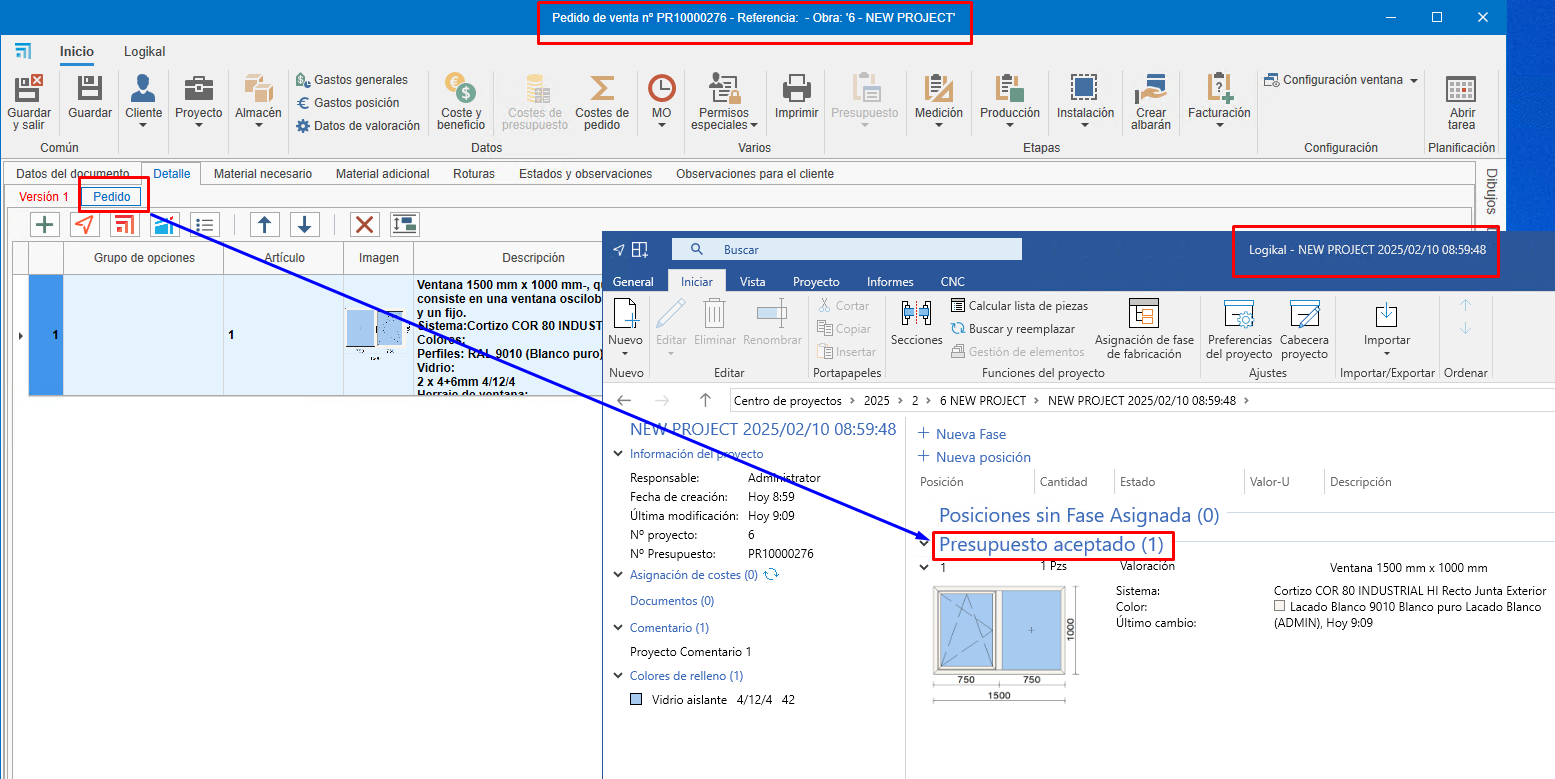Click the Guardar save icon

pos(90,88)
